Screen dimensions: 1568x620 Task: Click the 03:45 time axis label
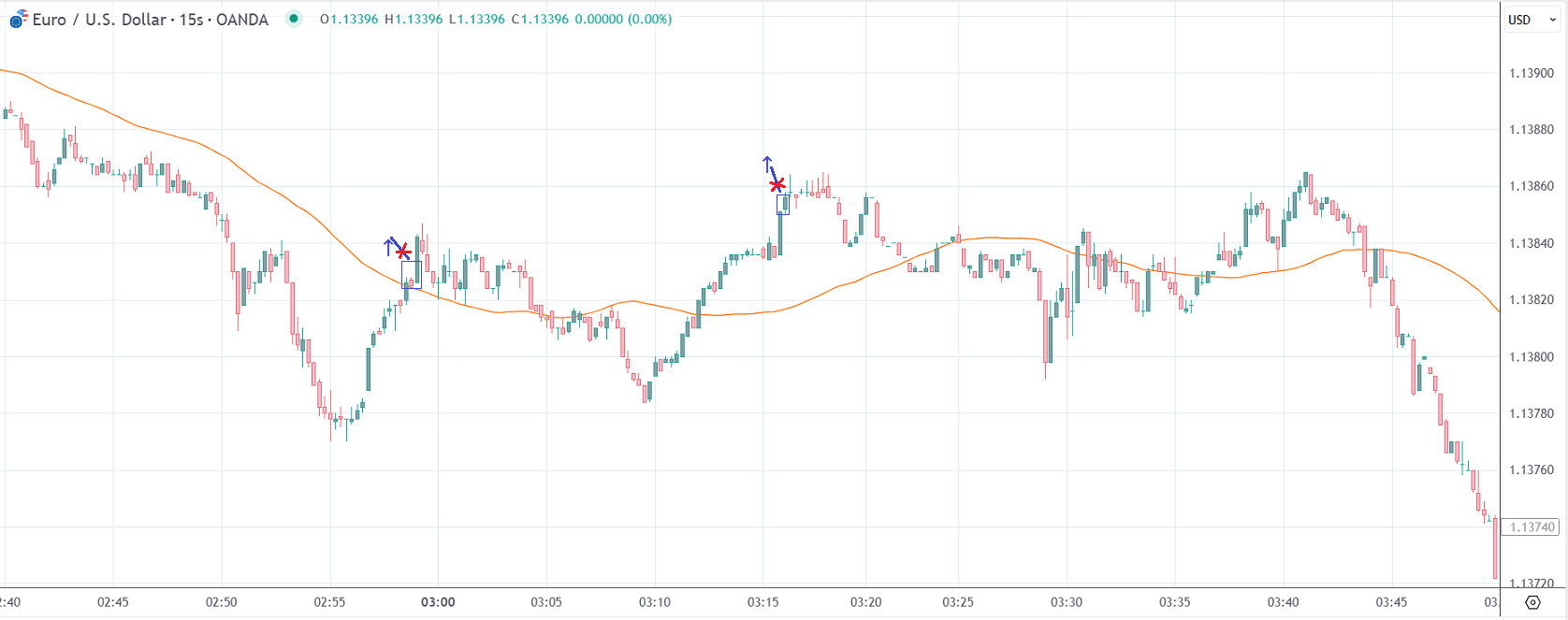pyautogui.click(x=1391, y=602)
